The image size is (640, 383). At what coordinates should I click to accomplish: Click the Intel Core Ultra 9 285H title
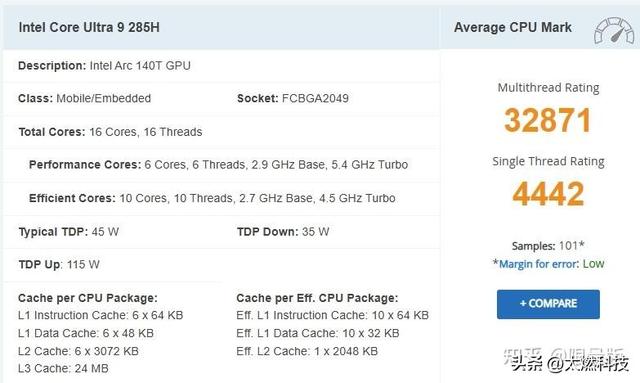89,27
